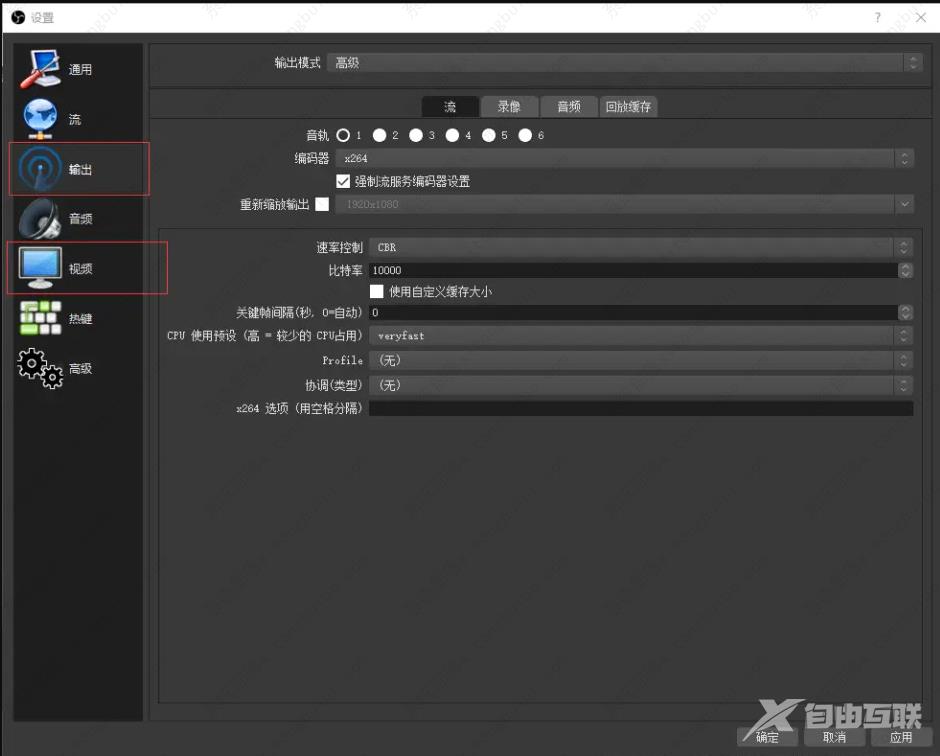Open the Output (输出) settings section
Viewport: 940px width, 756px height.
coord(79,169)
